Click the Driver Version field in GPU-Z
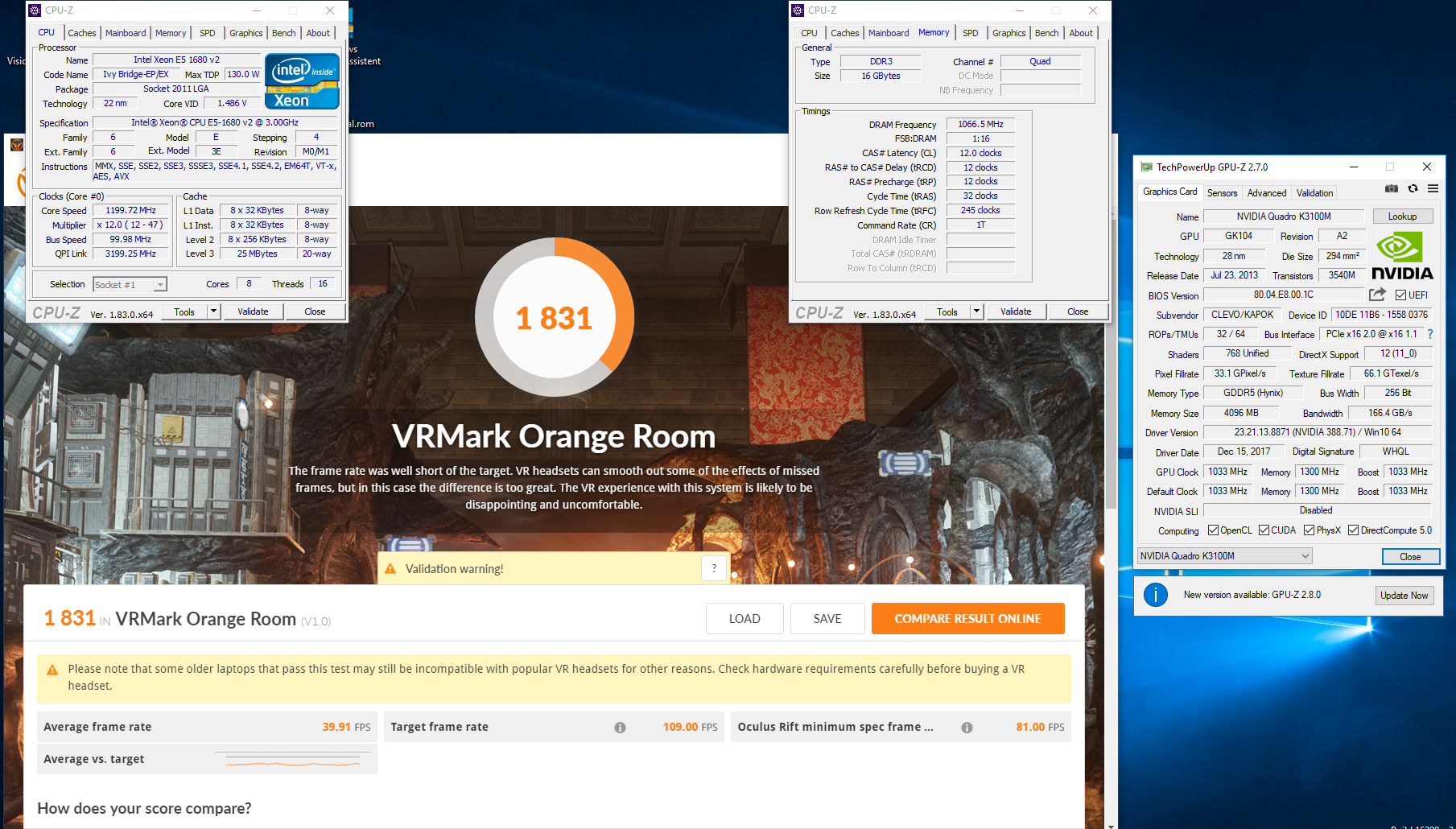The width and height of the screenshot is (1456, 829). [1318, 432]
